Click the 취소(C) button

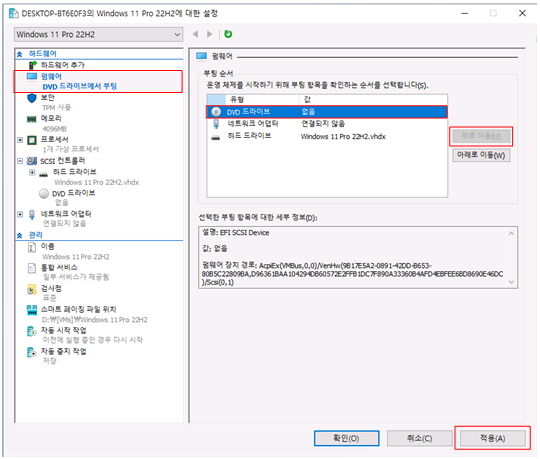[x=419, y=438]
